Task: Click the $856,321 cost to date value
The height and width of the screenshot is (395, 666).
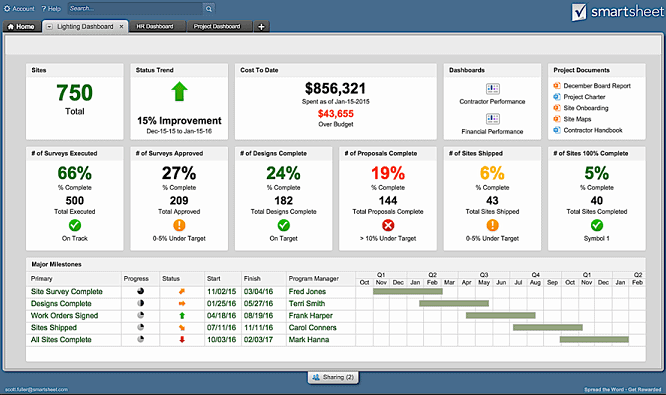Action: coord(336,88)
